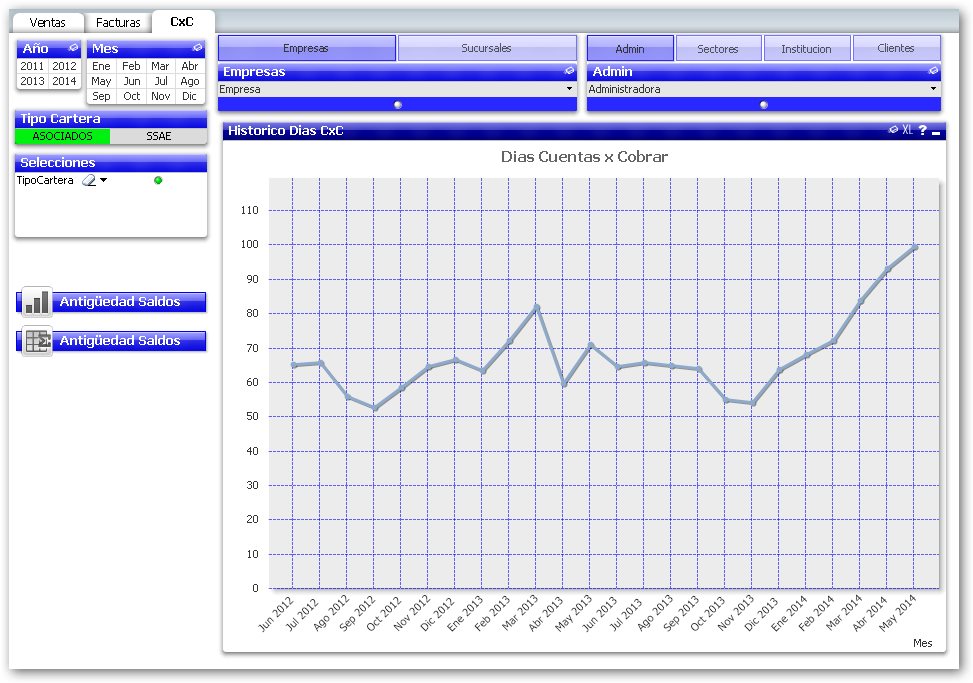This screenshot has height=683, width=973.
Task: Select month Ene
Action: coord(101,66)
